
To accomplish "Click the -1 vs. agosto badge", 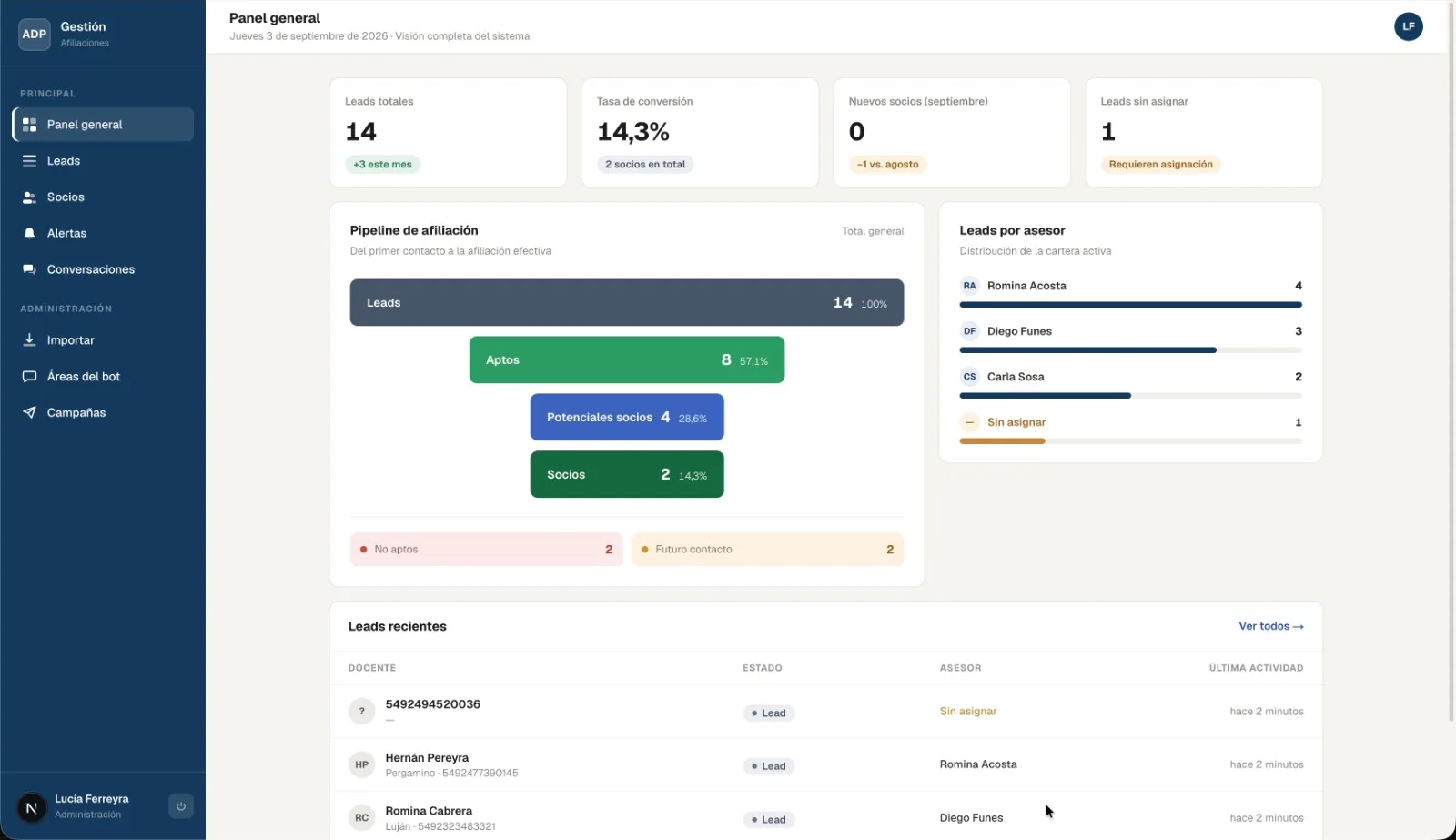I will [x=887, y=165].
